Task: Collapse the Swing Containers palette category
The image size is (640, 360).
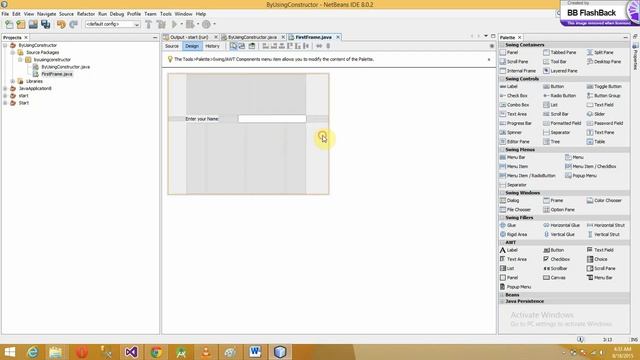Action: click(502, 45)
